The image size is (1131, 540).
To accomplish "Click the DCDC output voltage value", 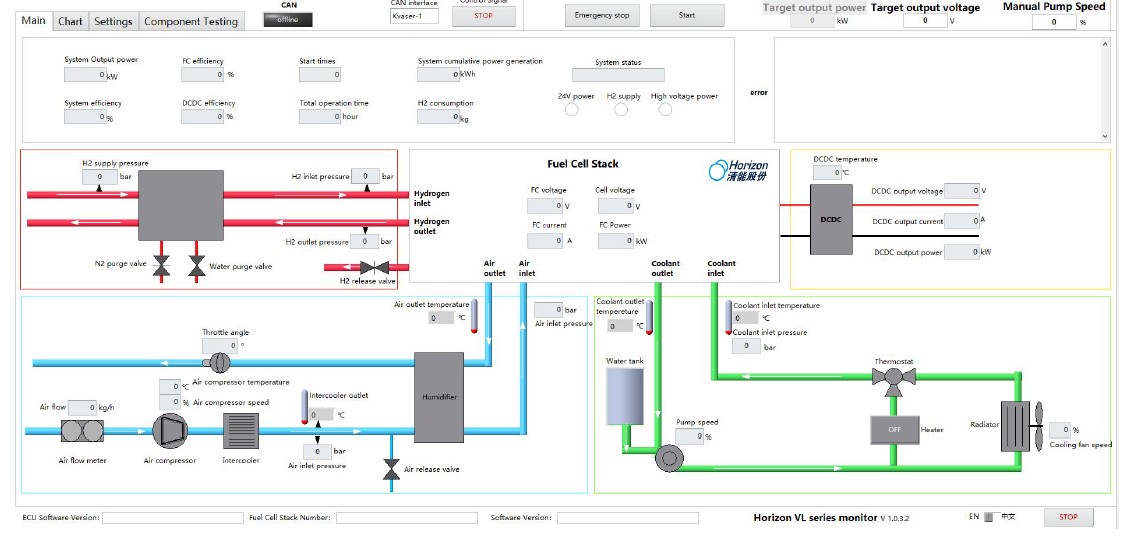I will [x=961, y=191].
